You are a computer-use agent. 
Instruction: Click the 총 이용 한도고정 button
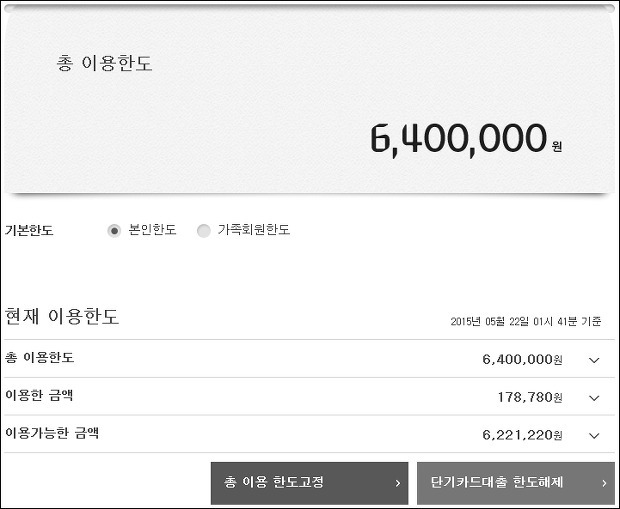[309, 483]
